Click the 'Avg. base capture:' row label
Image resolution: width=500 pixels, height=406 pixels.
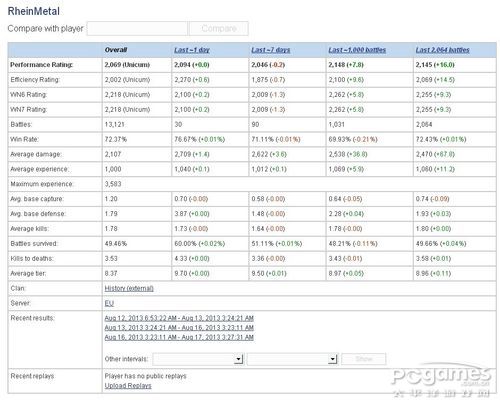click(37, 199)
